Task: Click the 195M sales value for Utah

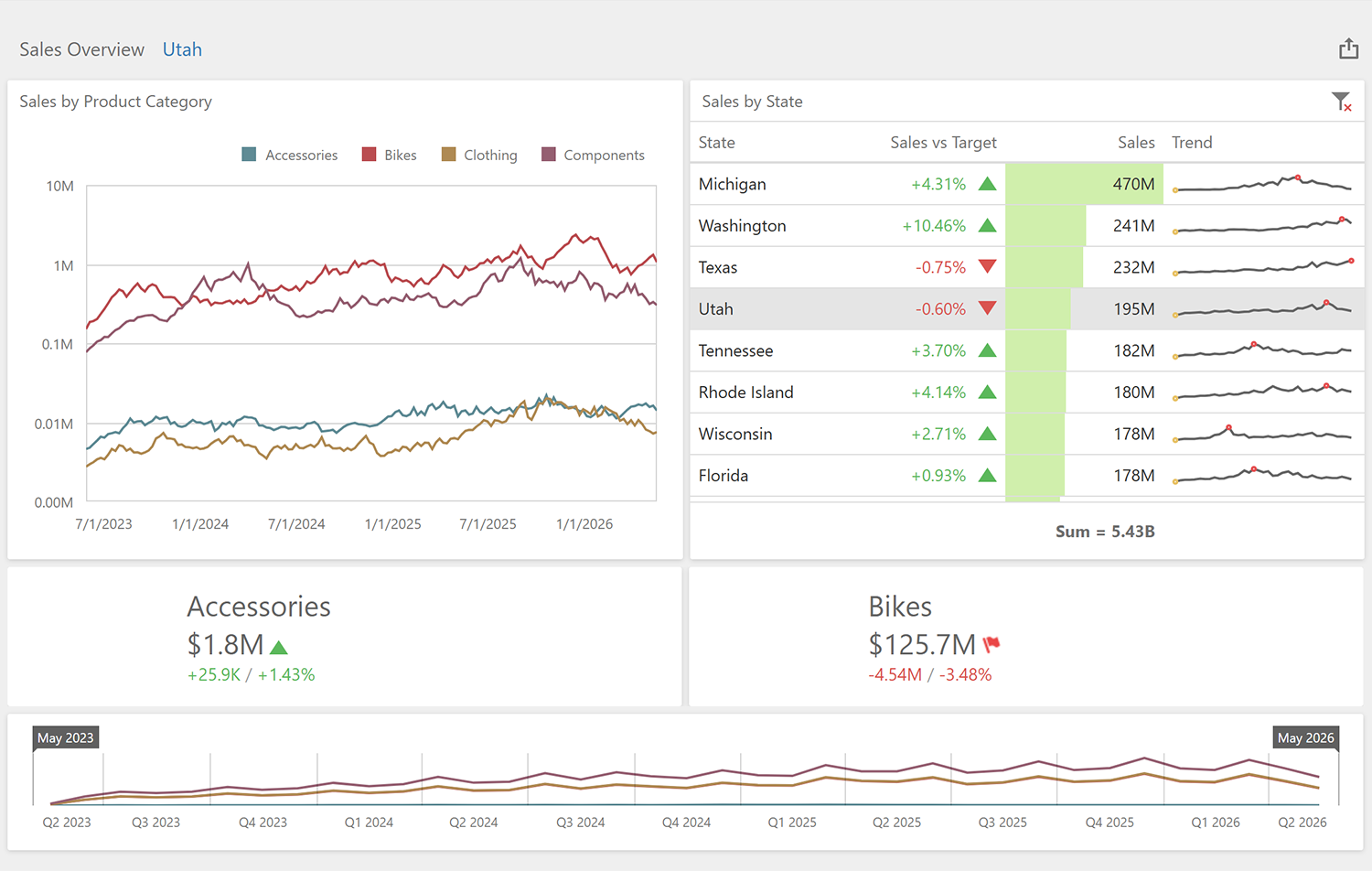Action: 1134,308
